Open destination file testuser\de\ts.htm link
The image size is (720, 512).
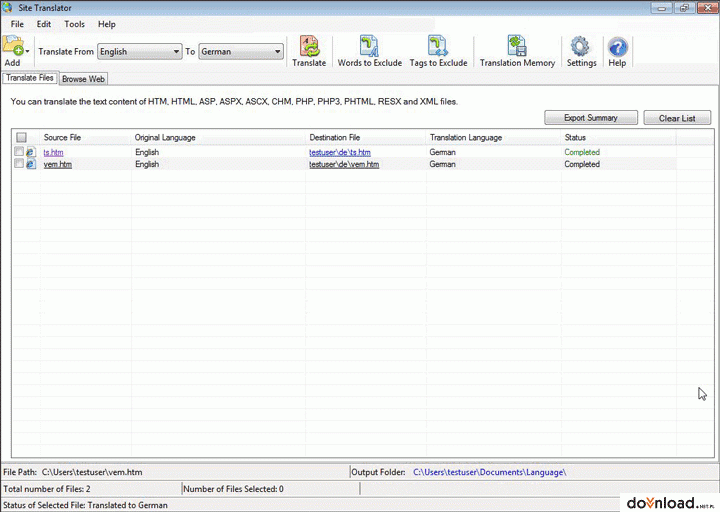pyautogui.click(x=339, y=152)
